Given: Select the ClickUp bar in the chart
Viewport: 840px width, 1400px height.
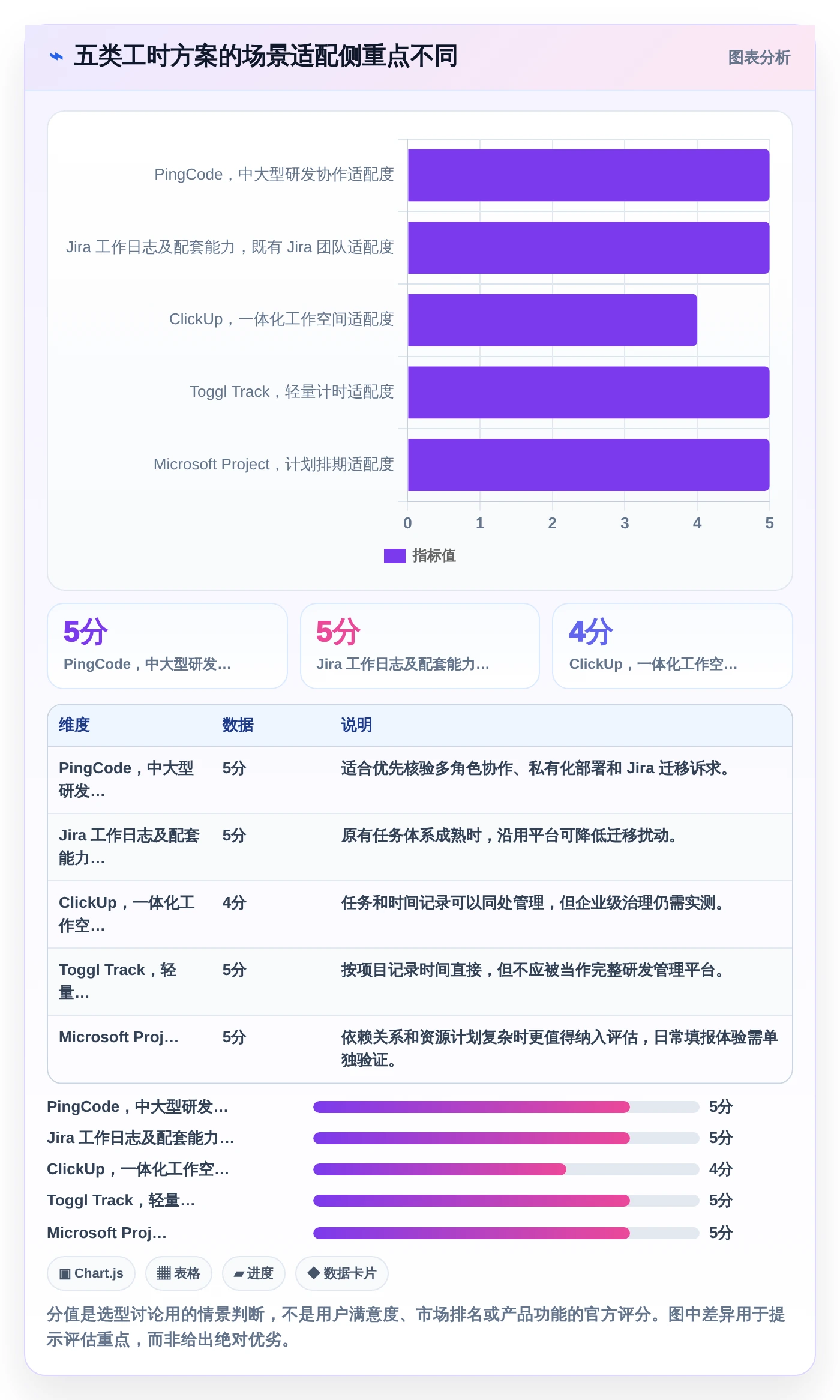Looking at the screenshot, I should tap(553, 320).
